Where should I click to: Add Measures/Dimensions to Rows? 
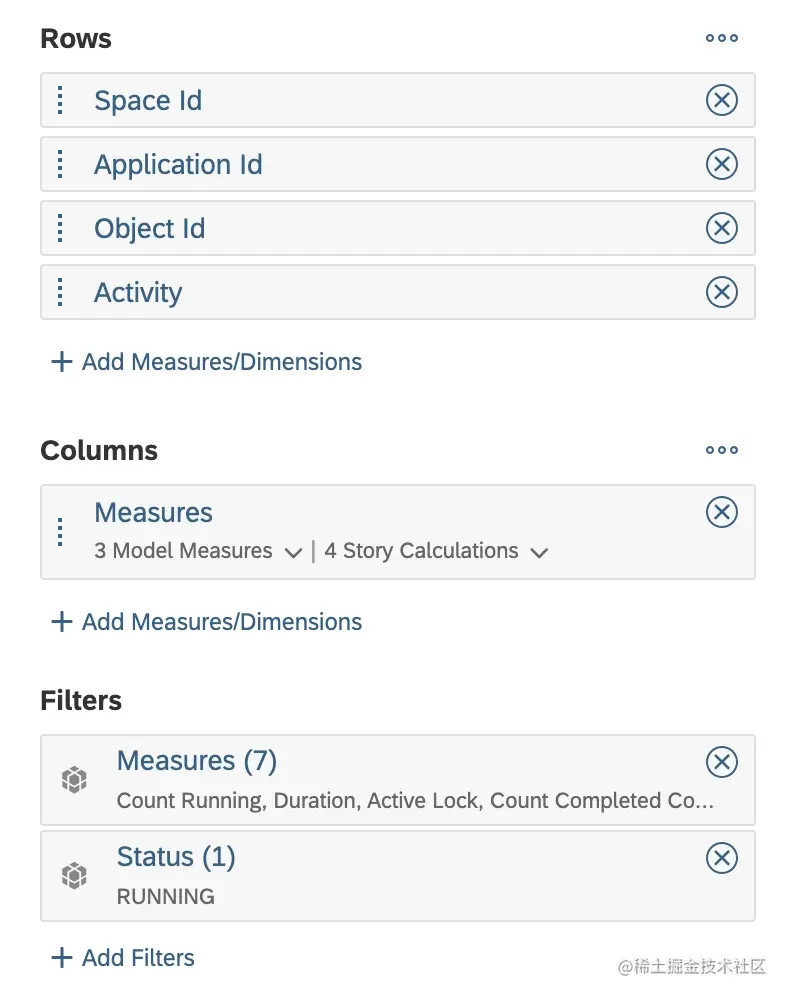(x=206, y=362)
